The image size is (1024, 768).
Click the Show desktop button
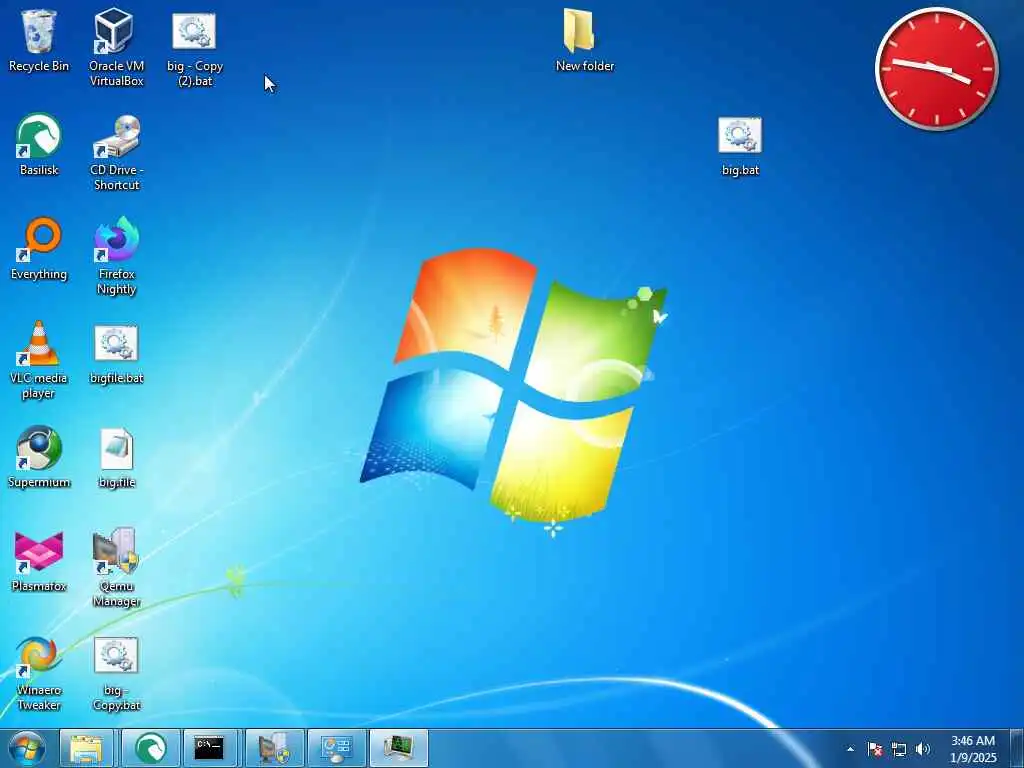pyautogui.click(x=1017, y=749)
